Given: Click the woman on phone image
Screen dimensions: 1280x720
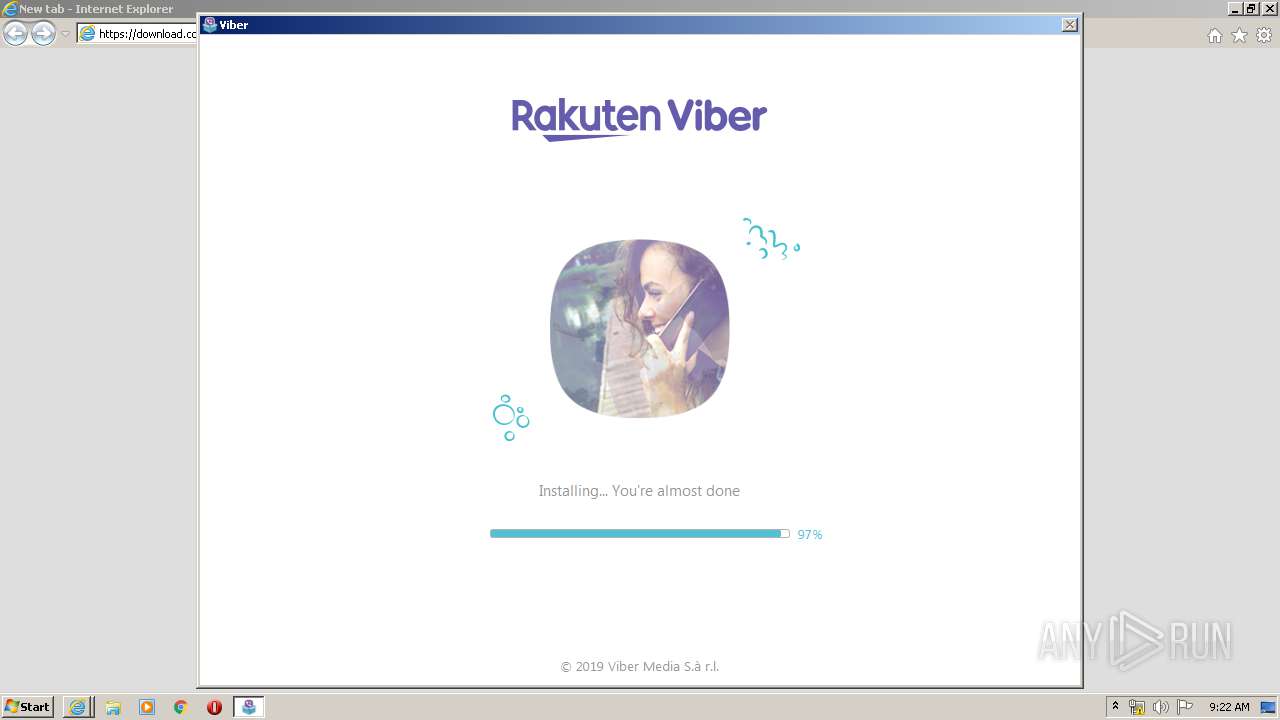Looking at the screenshot, I should pyautogui.click(x=640, y=328).
